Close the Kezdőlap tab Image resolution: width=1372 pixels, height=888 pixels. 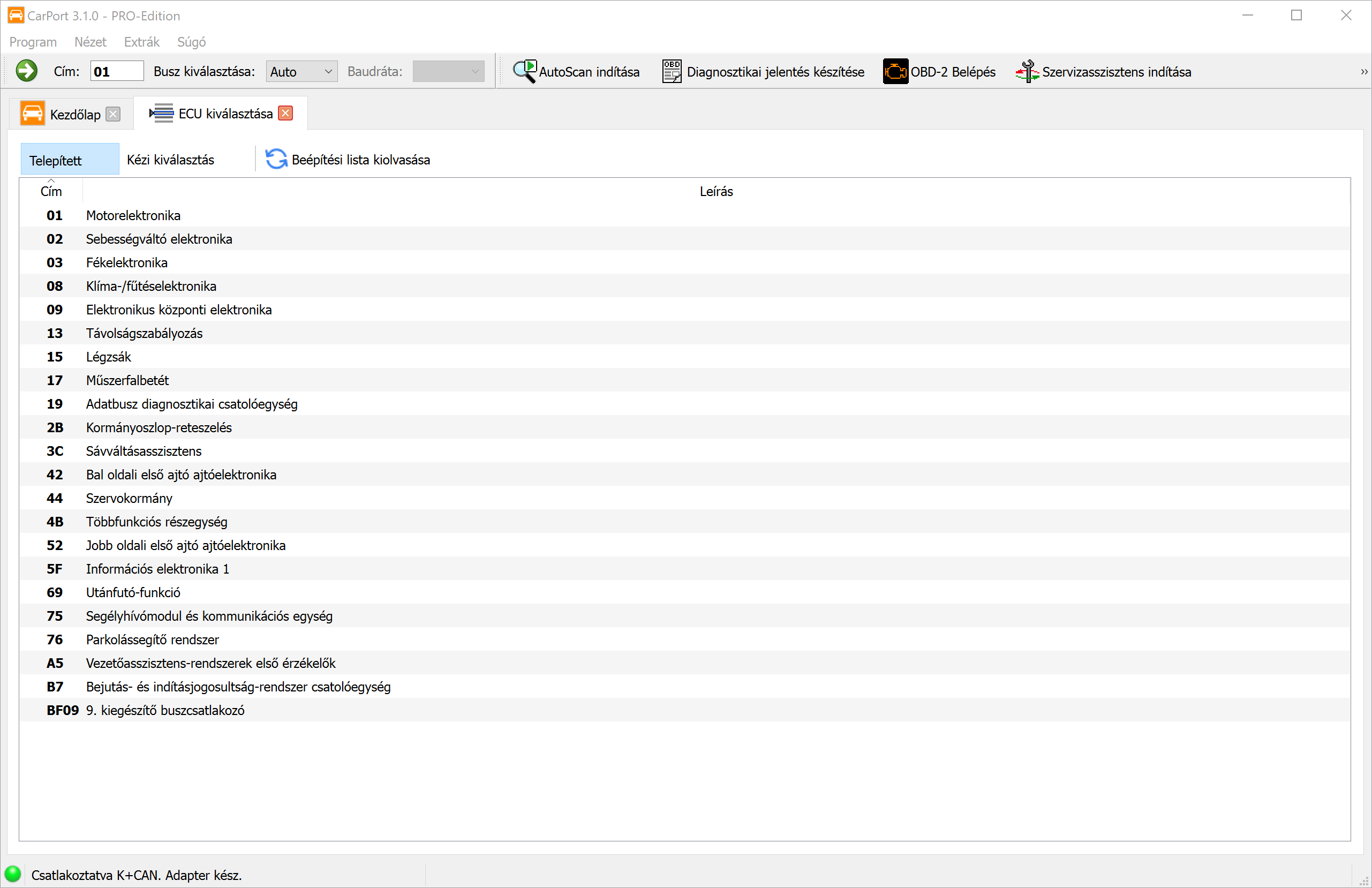(113, 114)
